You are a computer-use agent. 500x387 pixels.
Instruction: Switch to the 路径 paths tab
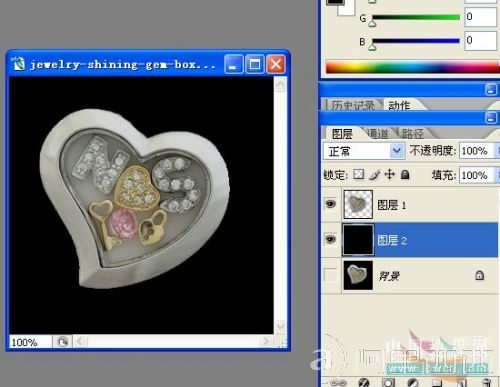(413, 134)
